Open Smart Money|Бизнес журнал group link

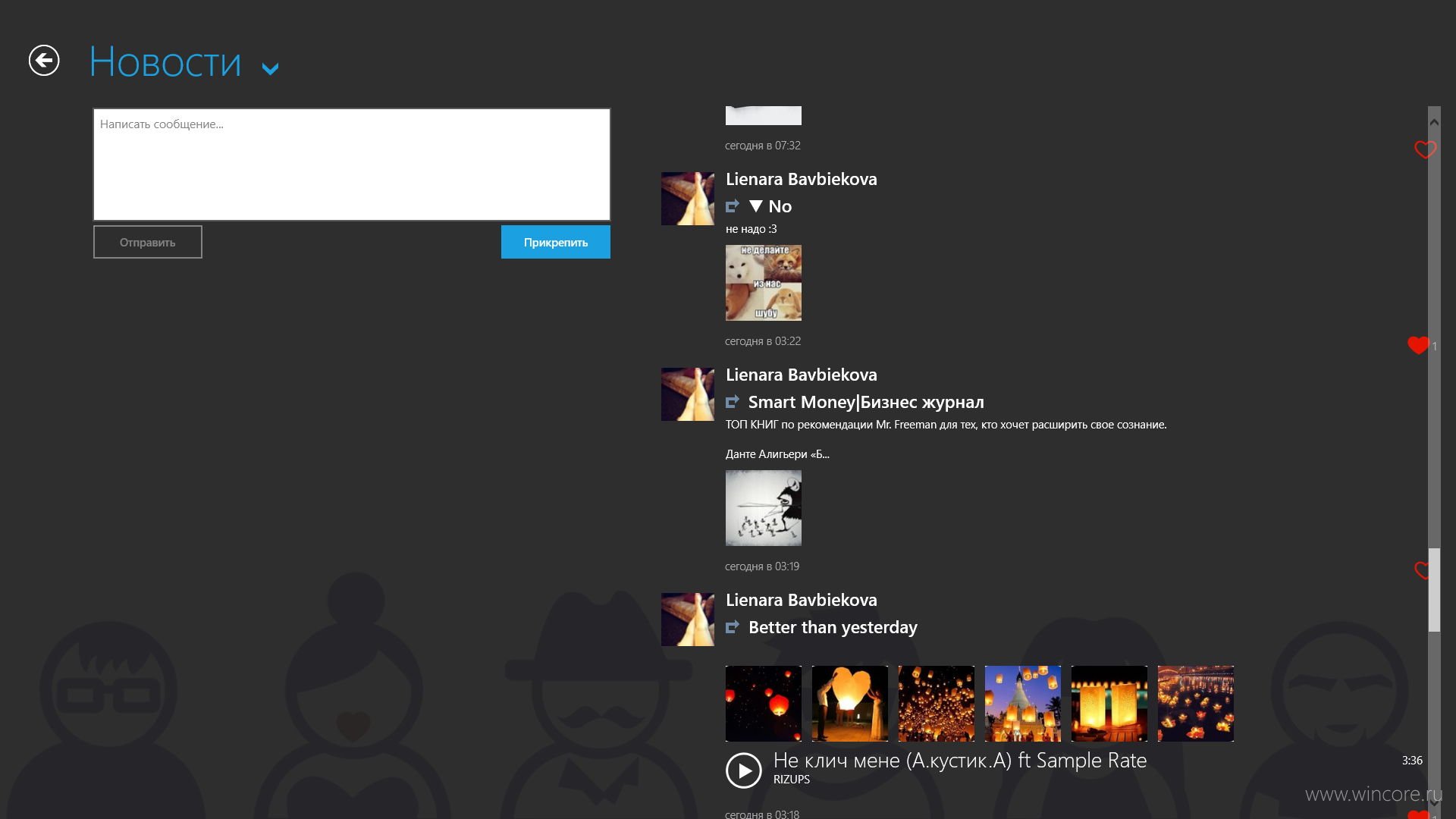866,402
